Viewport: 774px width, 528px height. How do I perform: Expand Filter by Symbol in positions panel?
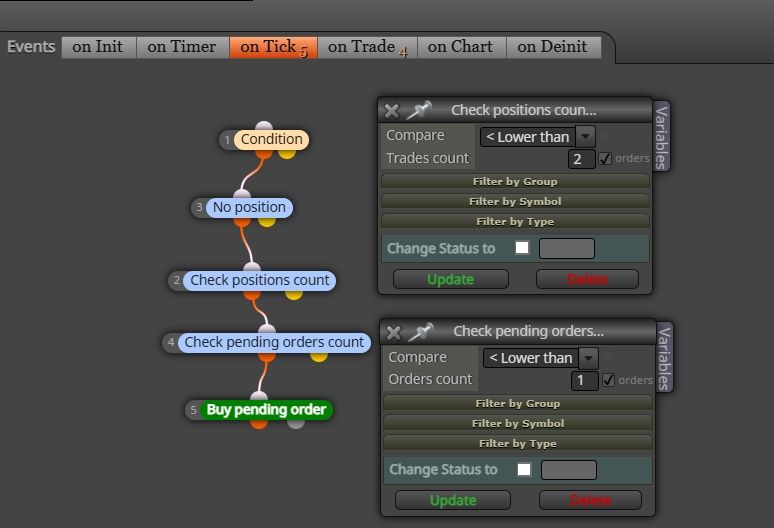pyautogui.click(x=515, y=201)
